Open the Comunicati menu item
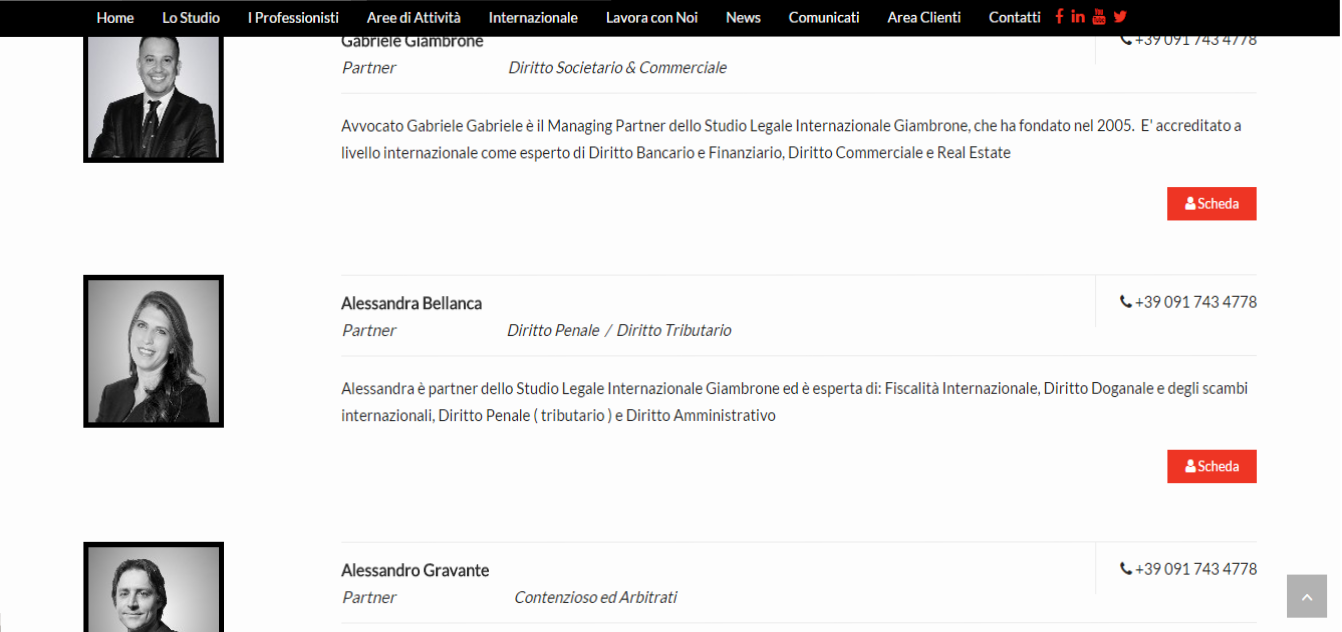1342x632 pixels. (824, 17)
